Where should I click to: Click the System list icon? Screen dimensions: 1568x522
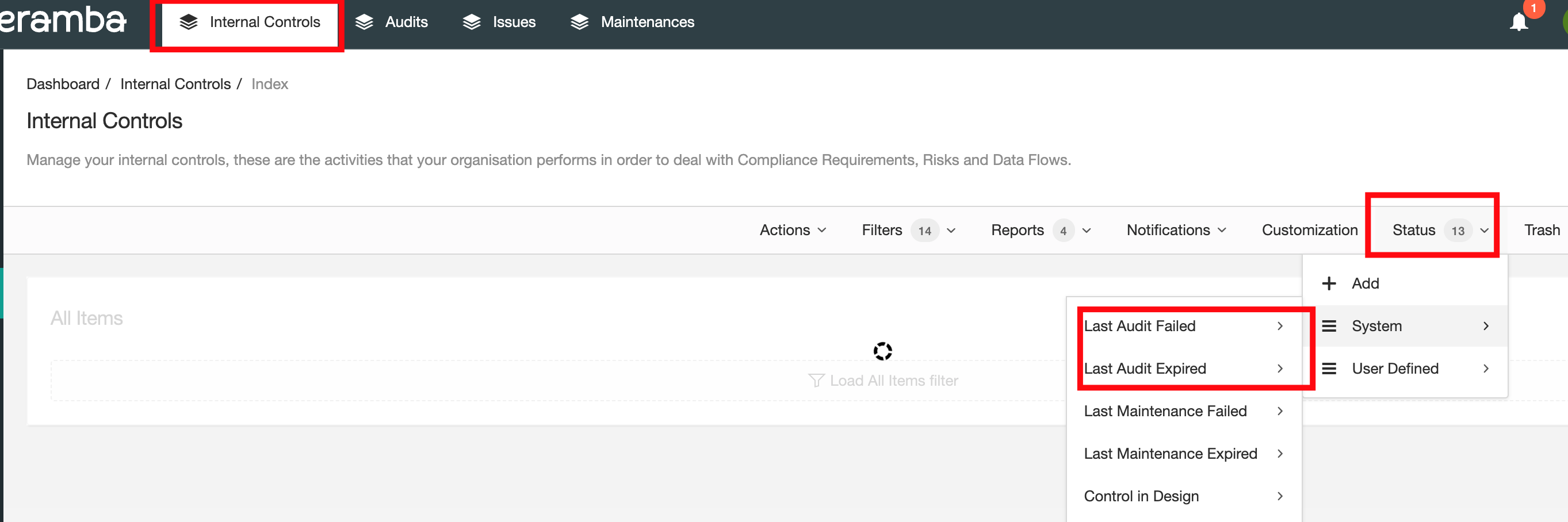pyautogui.click(x=1329, y=326)
